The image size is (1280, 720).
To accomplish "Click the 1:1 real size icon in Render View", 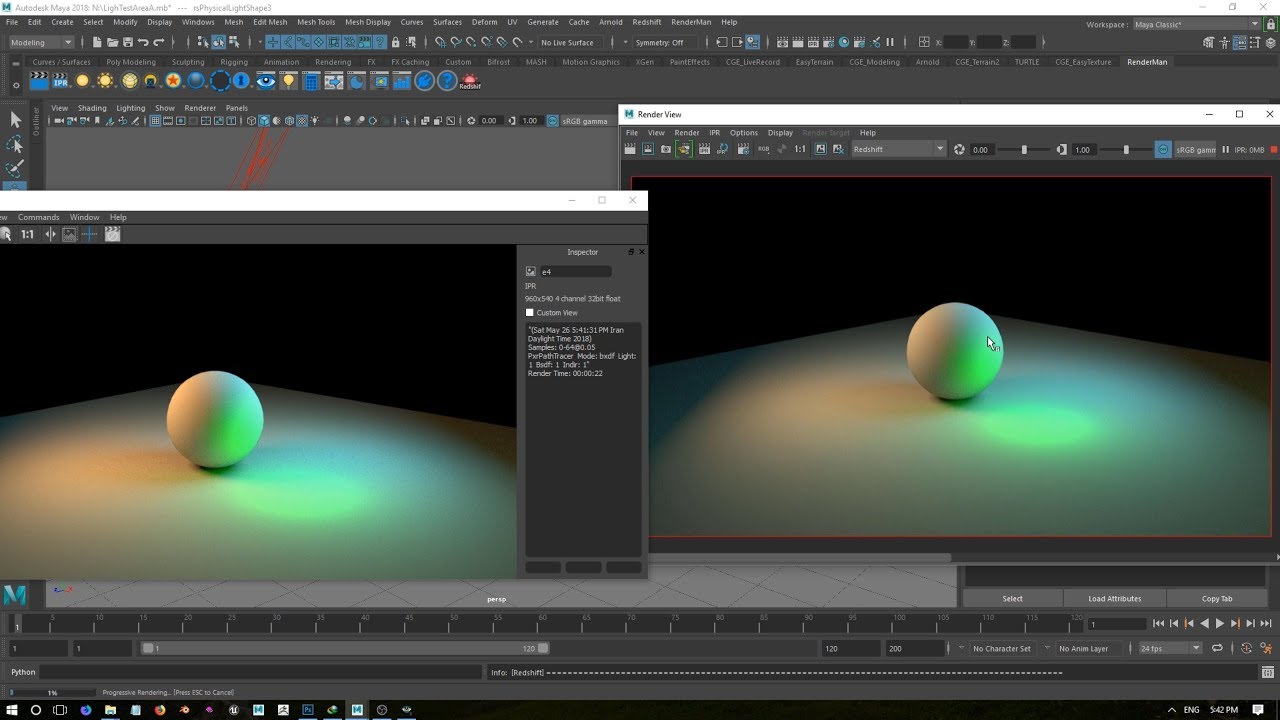I will [800, 149].
